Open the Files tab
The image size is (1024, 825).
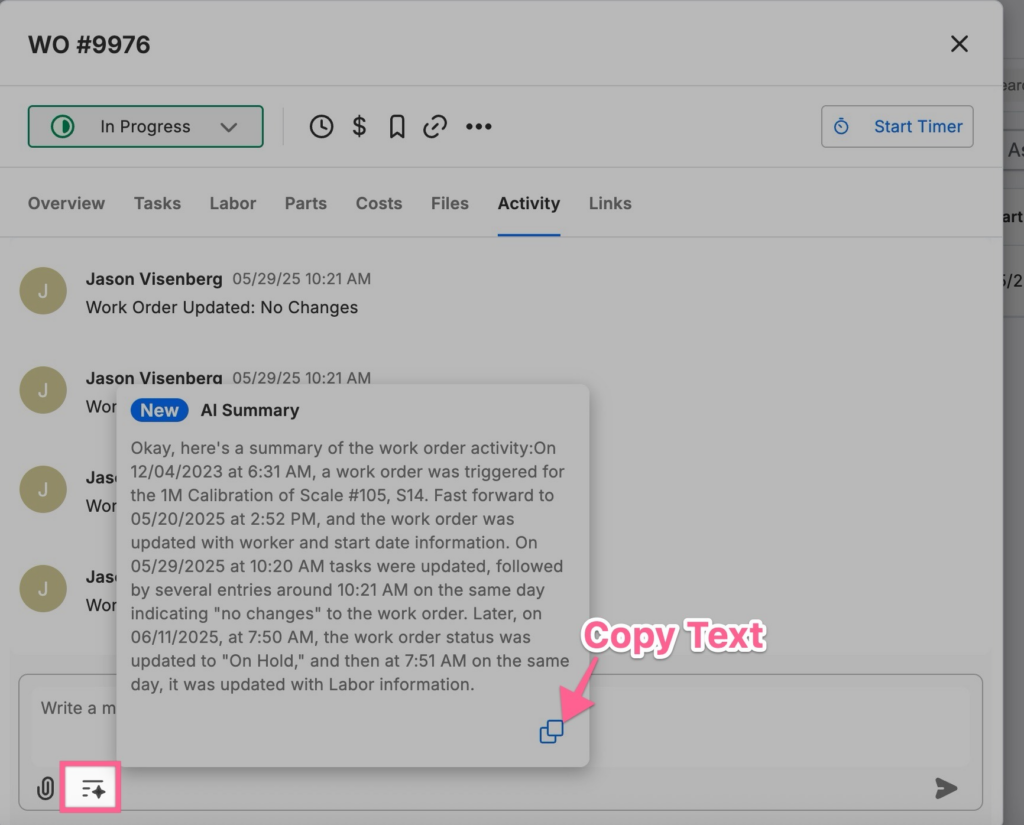click(450, 203)
